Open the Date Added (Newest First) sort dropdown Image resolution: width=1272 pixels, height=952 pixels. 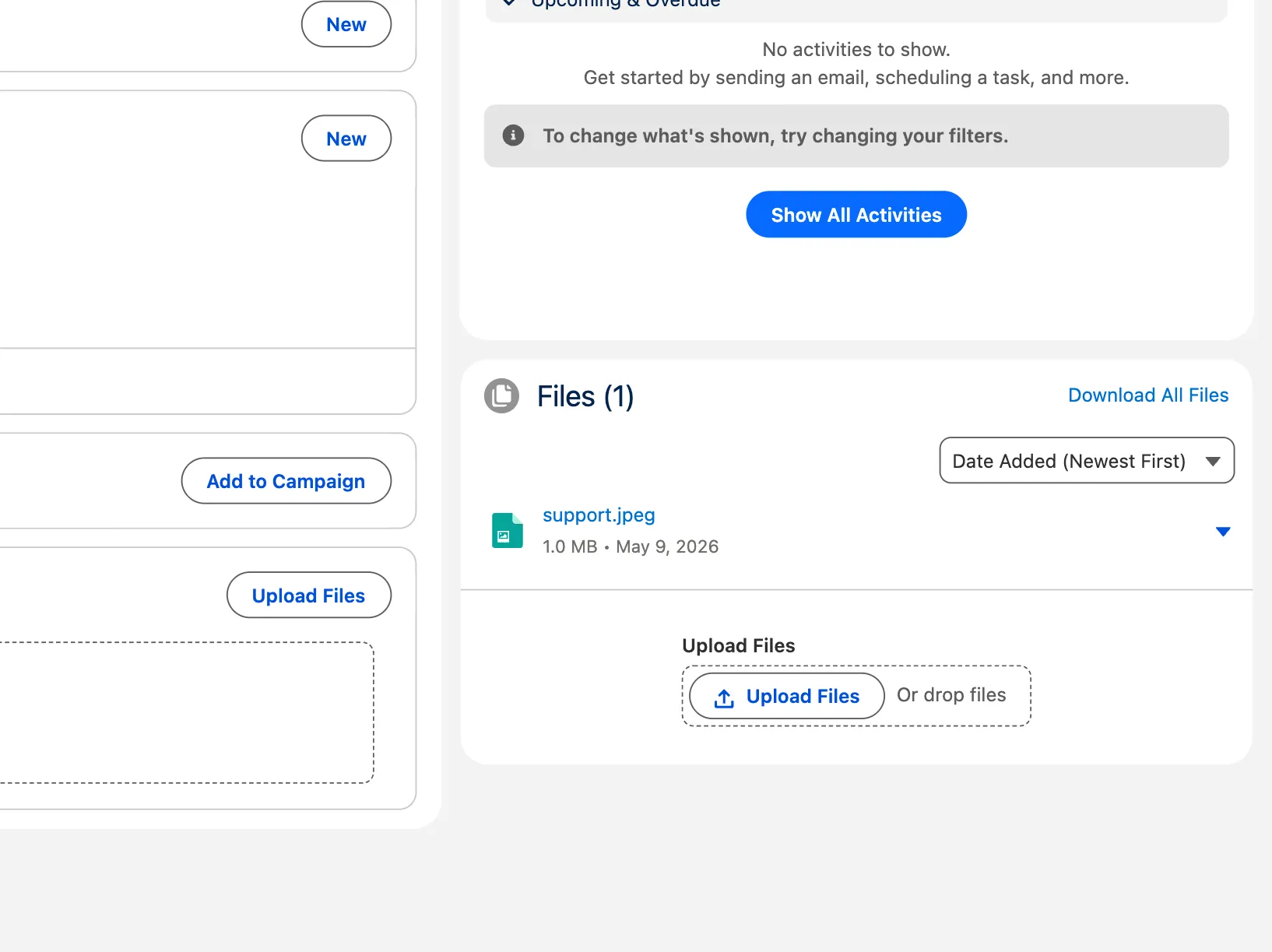coord(1087,461)
